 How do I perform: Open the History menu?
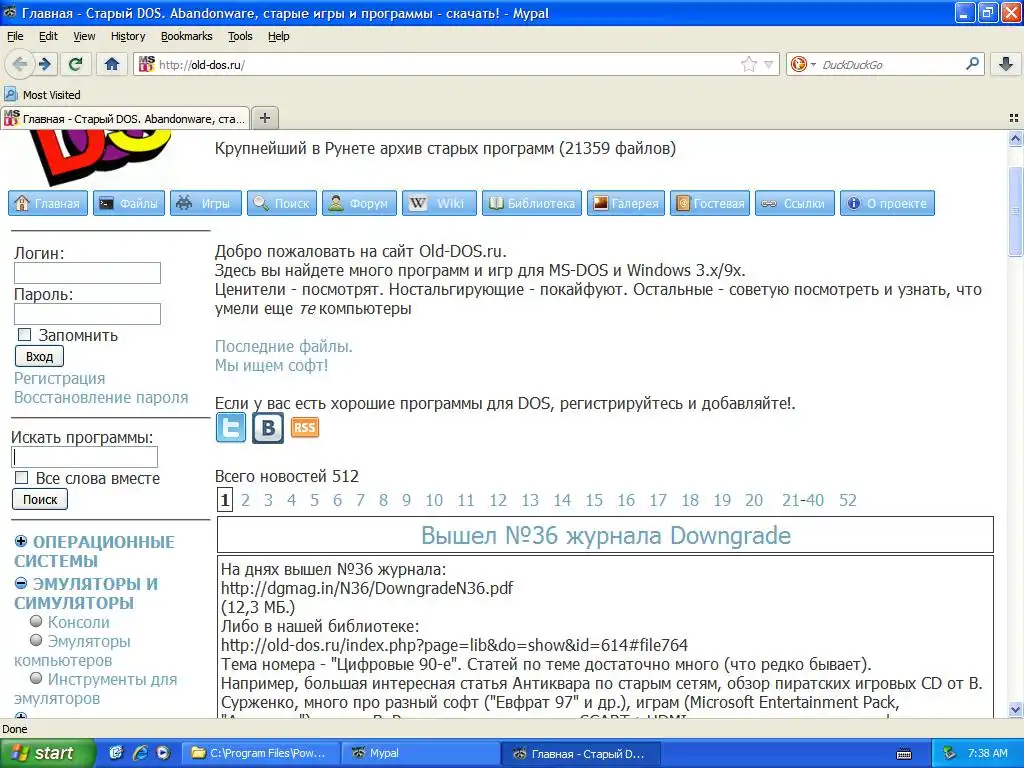click(128, 36)
